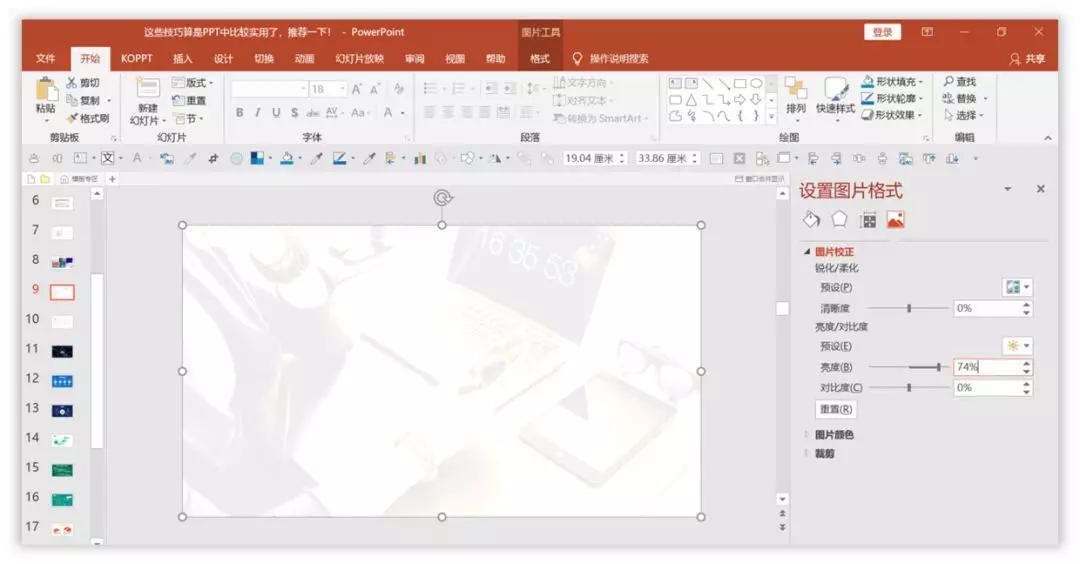Switch to the 设计 (Design) tab

pyautogui.click(x=223, y=59)
